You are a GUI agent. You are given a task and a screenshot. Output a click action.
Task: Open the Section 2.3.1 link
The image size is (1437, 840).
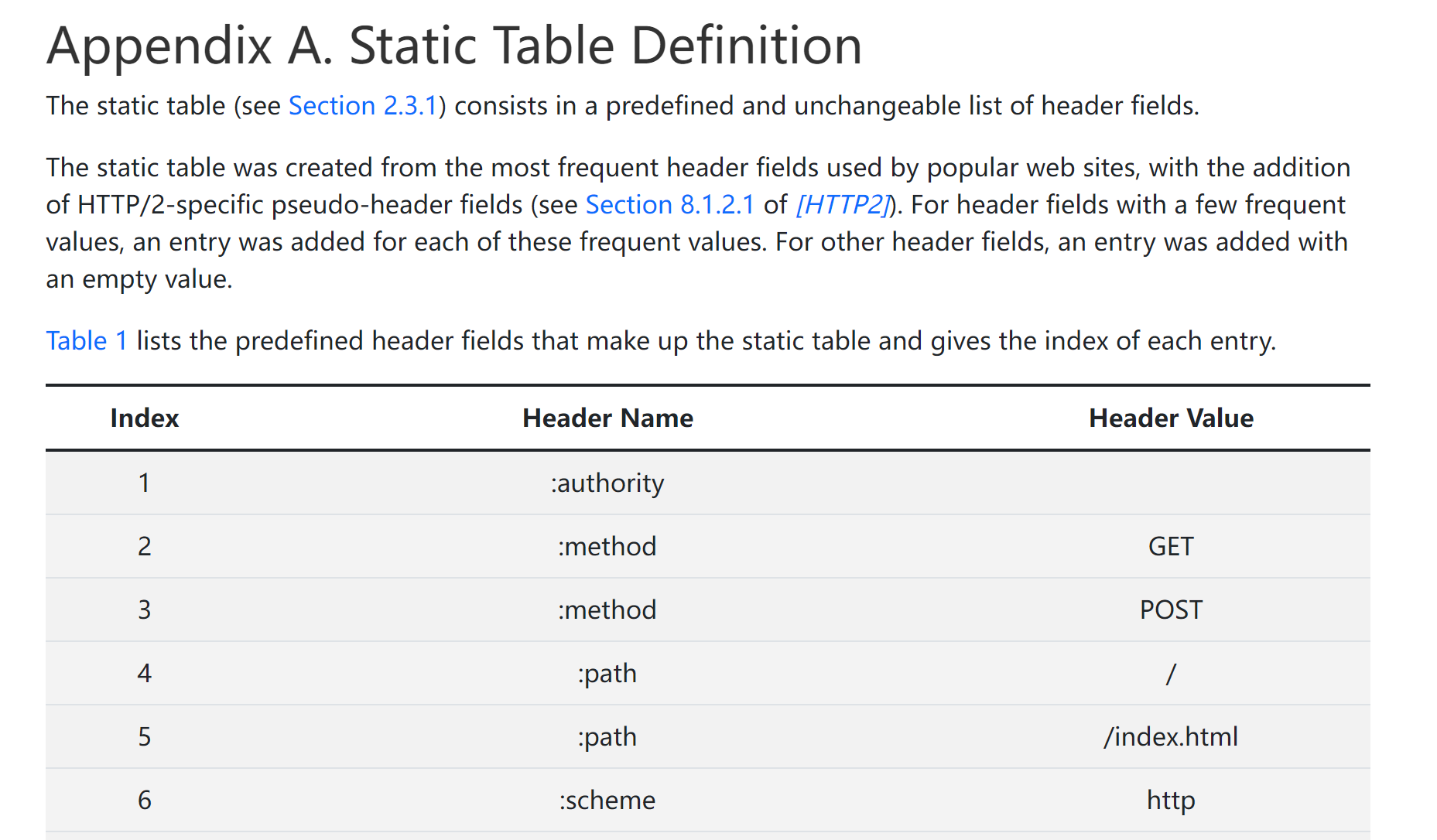363,105
